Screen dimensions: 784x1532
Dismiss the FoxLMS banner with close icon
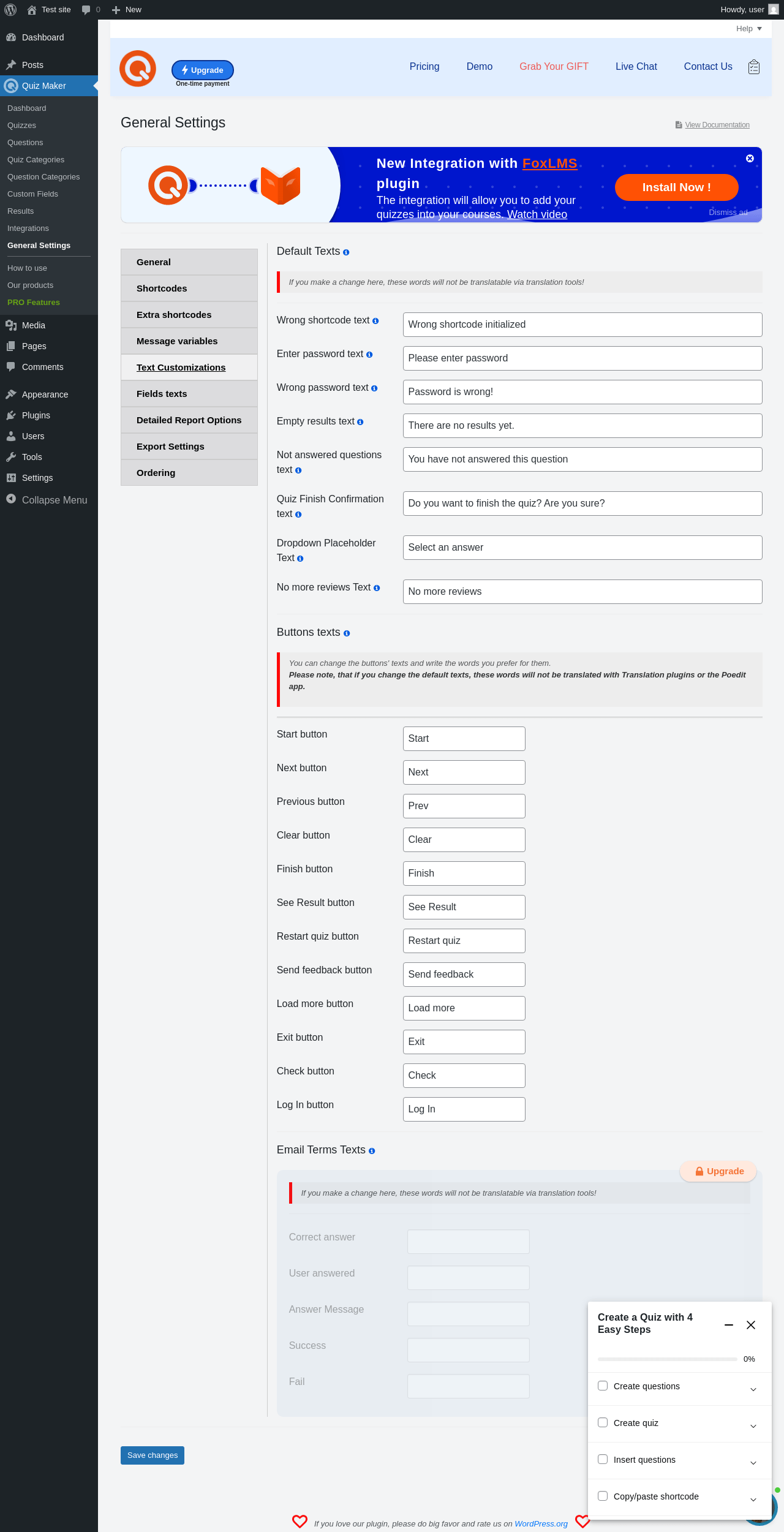[x=750, y=159]
